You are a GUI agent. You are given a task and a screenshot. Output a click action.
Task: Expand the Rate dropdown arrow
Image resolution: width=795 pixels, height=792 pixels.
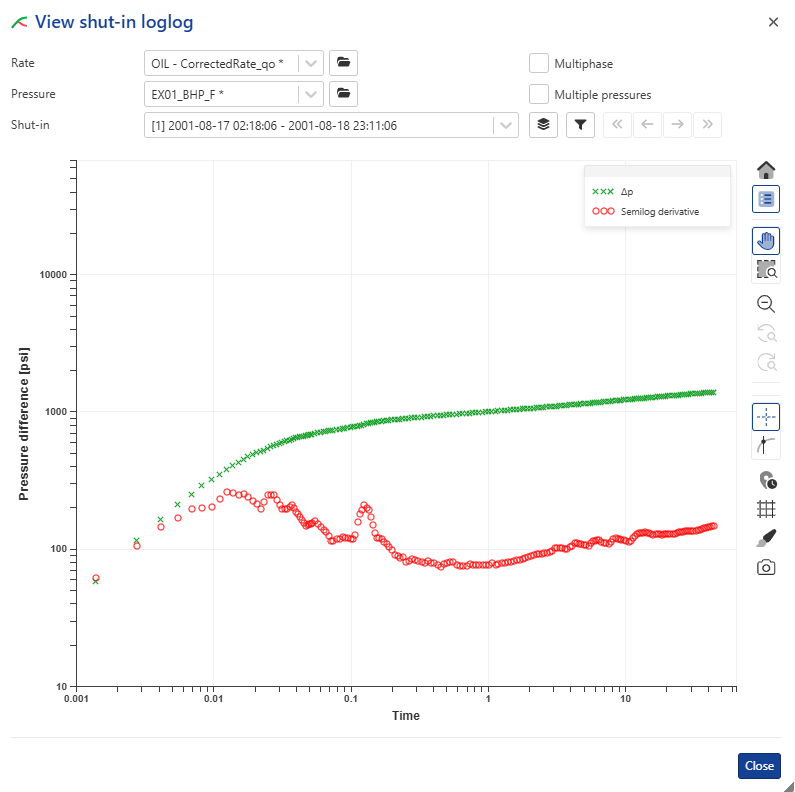311,63
